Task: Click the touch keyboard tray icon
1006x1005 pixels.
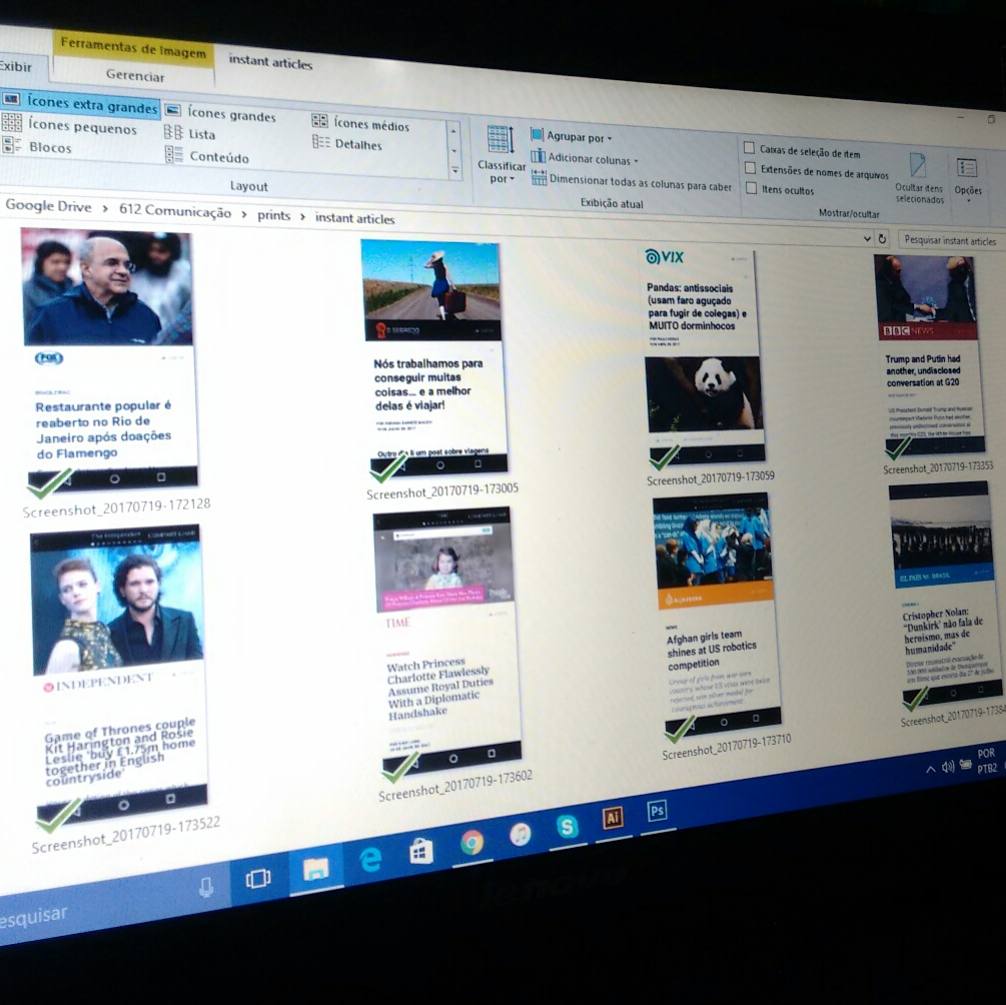Action: (966, 763)
